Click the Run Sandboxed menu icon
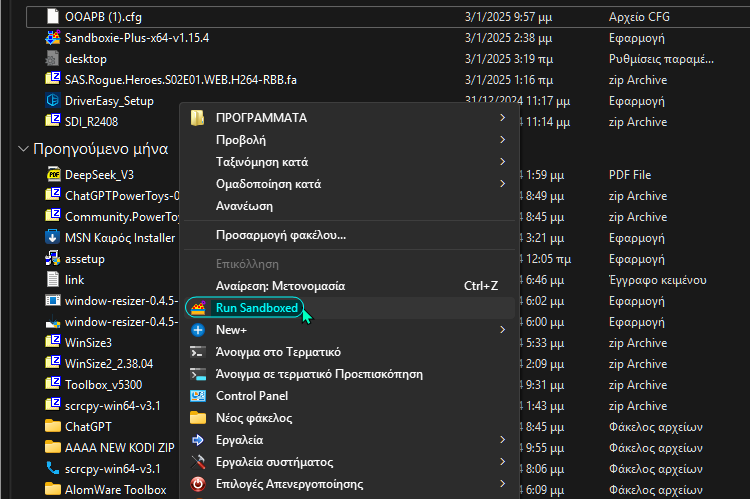 [x=198, y=308]
